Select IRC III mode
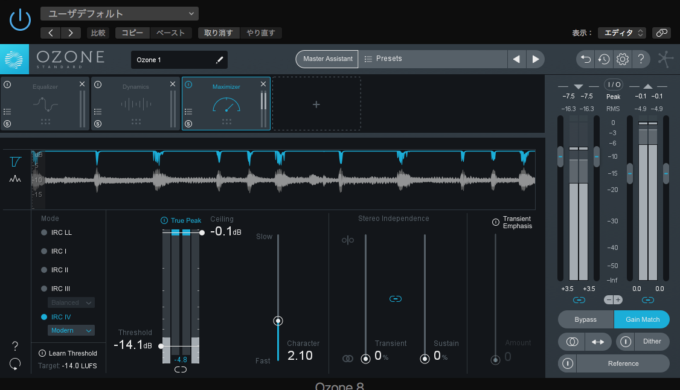Screen dimensions: 680x390 click(56, 288)
